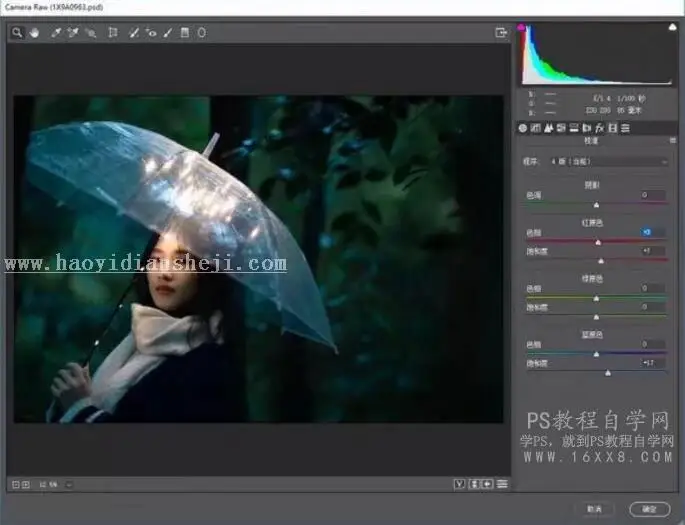Click the Blue Primary hue value field

tap(653, 344)
